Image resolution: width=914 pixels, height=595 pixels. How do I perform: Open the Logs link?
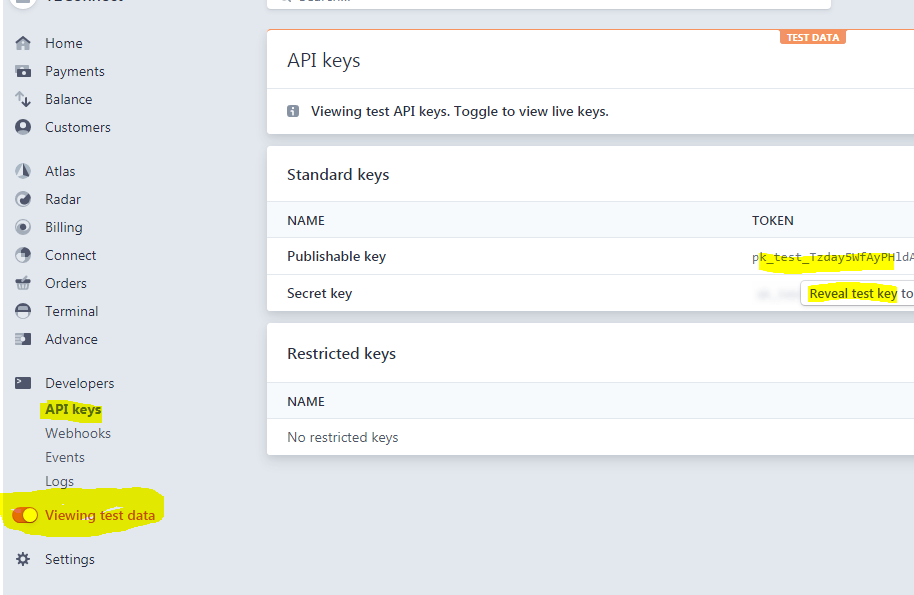pos(59,481)
